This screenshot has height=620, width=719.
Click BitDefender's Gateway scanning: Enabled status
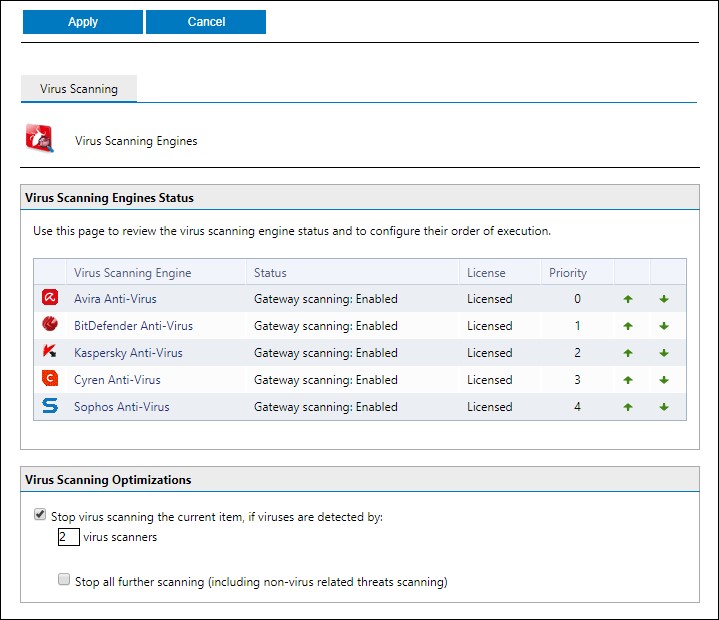click(326, 326)
